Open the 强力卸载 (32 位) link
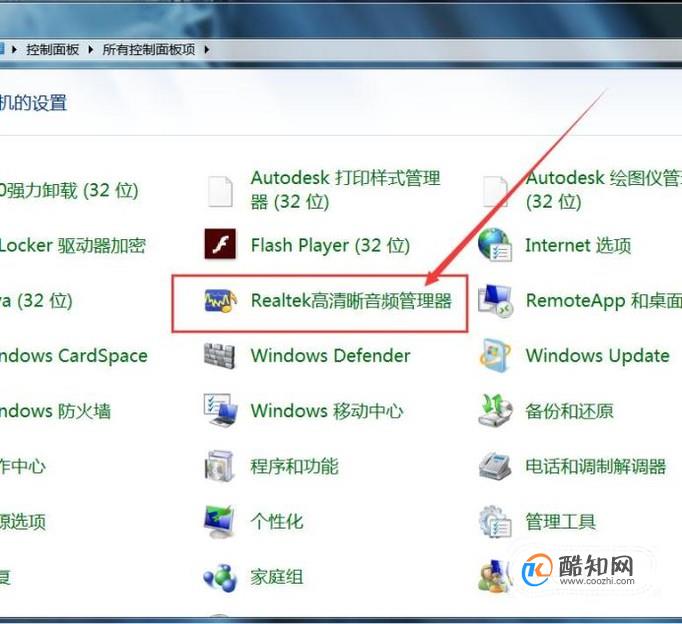The width and height of the screenshot is (682, 624). (x=69, y=190)
